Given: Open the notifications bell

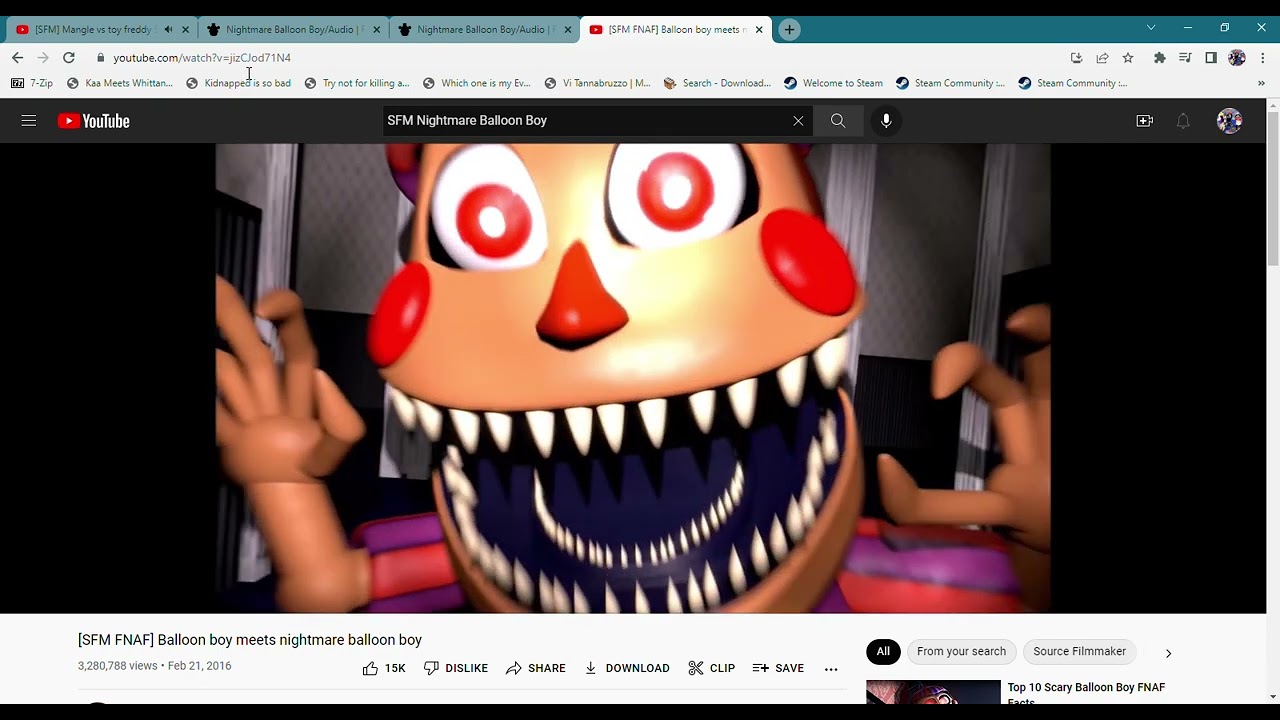Looking at the screenshot, I should click(1183, 121).
